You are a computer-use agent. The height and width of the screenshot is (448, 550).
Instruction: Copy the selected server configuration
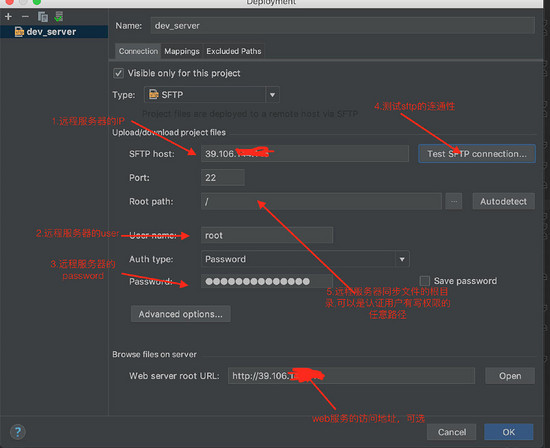point(43,16)
